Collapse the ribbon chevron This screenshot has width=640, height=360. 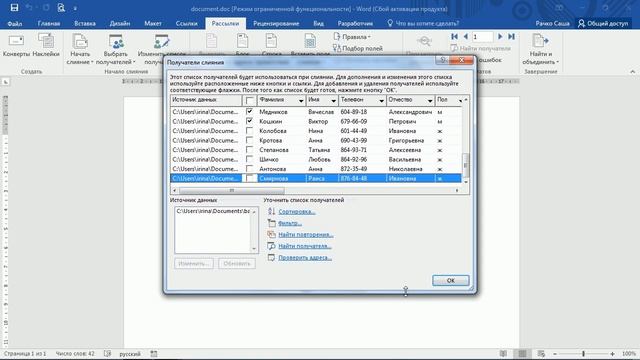coord(633,71)
